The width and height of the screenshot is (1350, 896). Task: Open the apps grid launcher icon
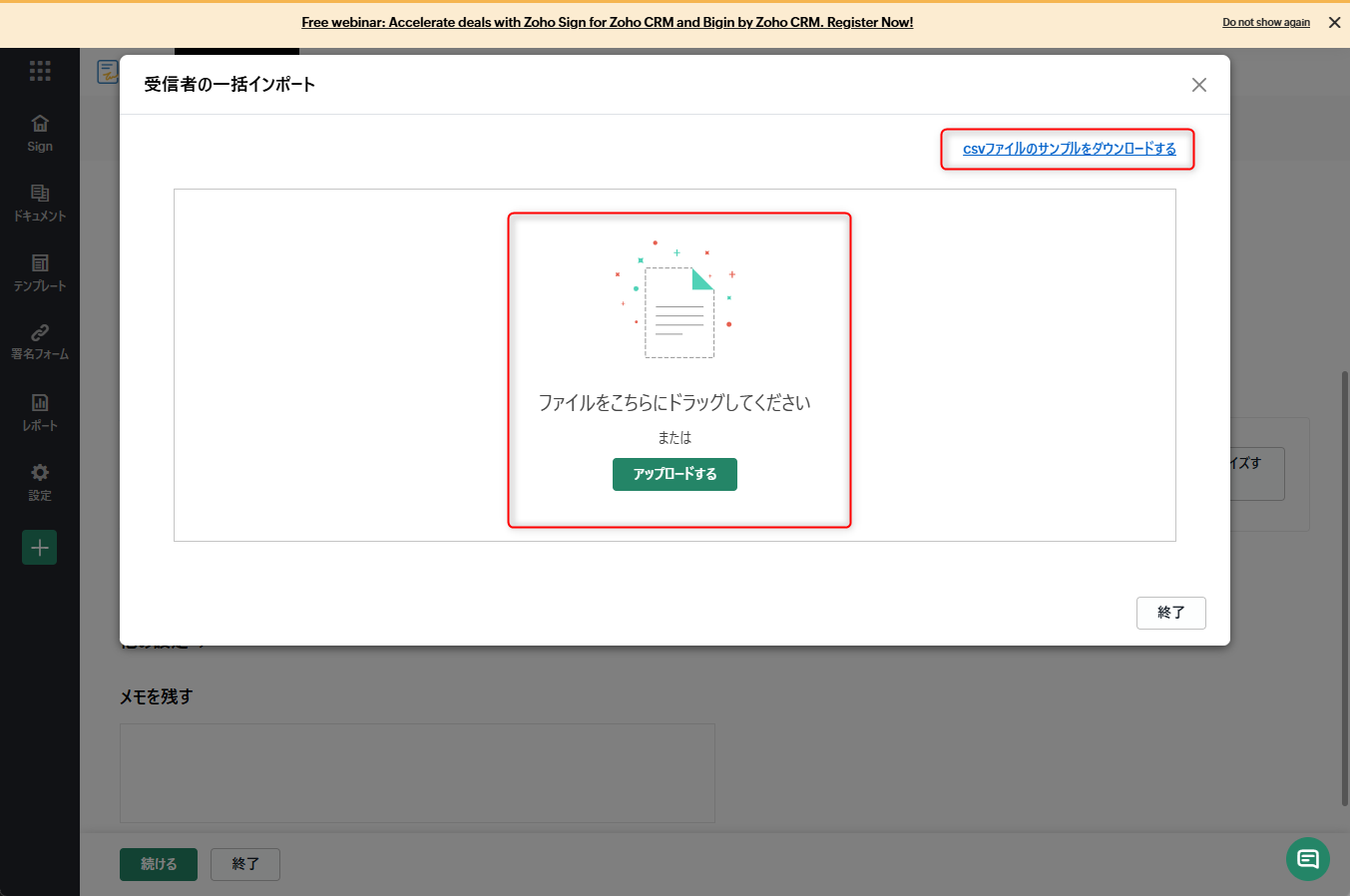coord(40,70)
